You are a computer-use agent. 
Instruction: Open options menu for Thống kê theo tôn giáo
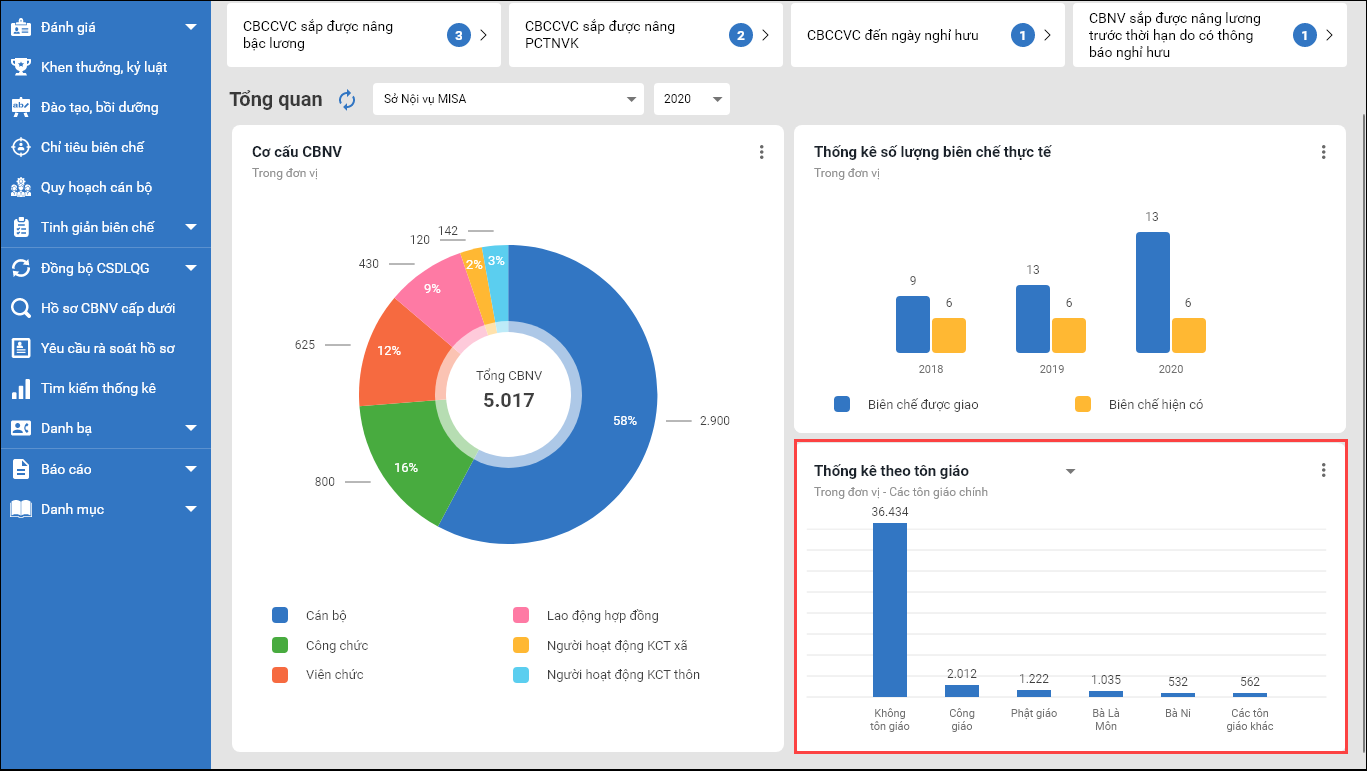point(1323,470)
